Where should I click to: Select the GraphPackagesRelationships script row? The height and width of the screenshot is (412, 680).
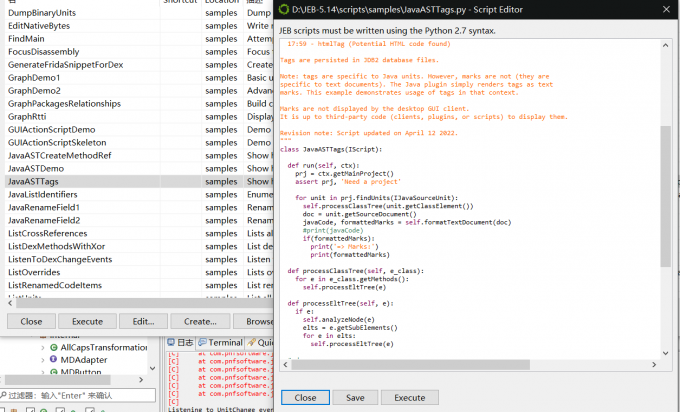point(139,104)
